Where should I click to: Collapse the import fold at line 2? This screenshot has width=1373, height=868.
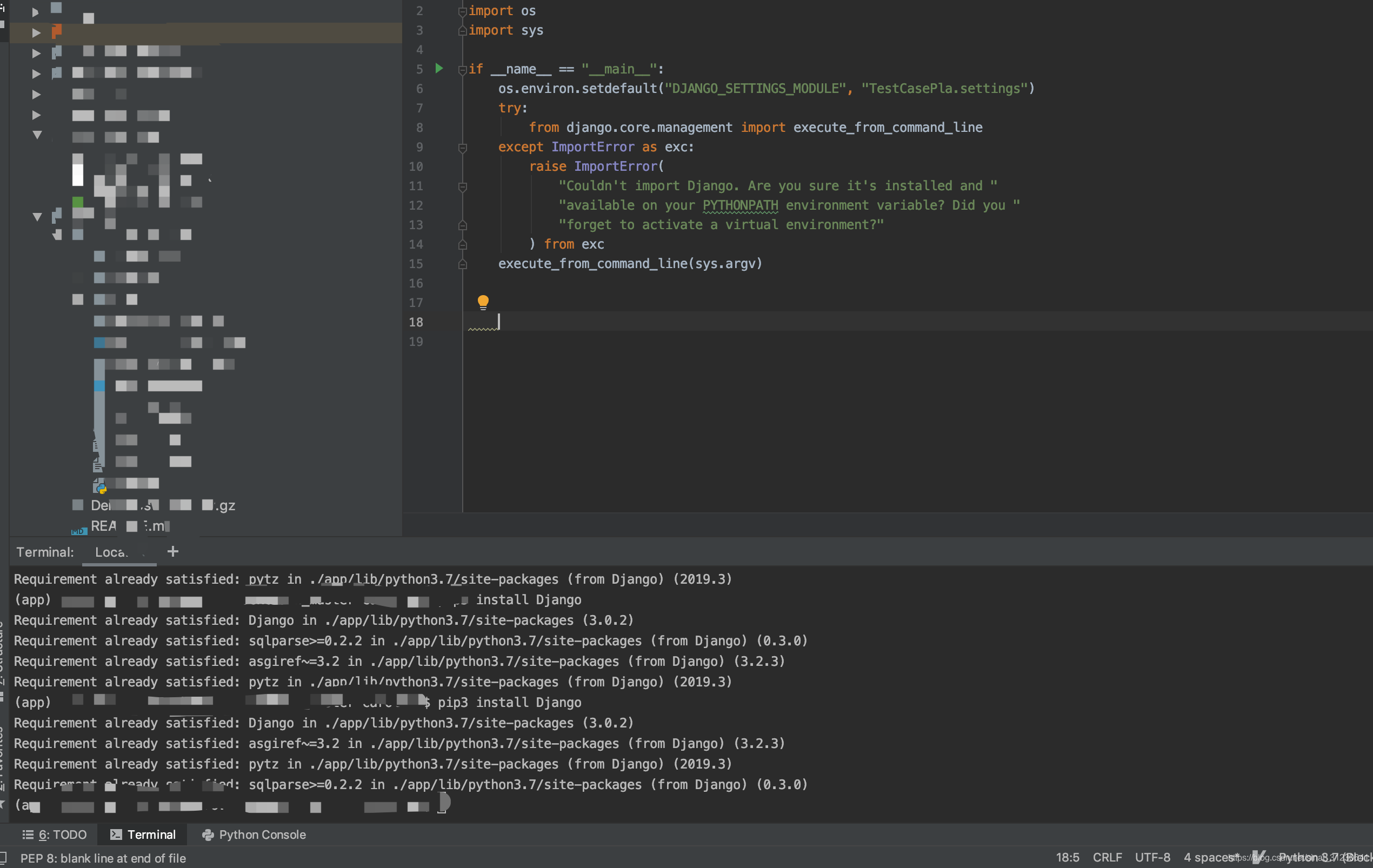pos(462,10)
